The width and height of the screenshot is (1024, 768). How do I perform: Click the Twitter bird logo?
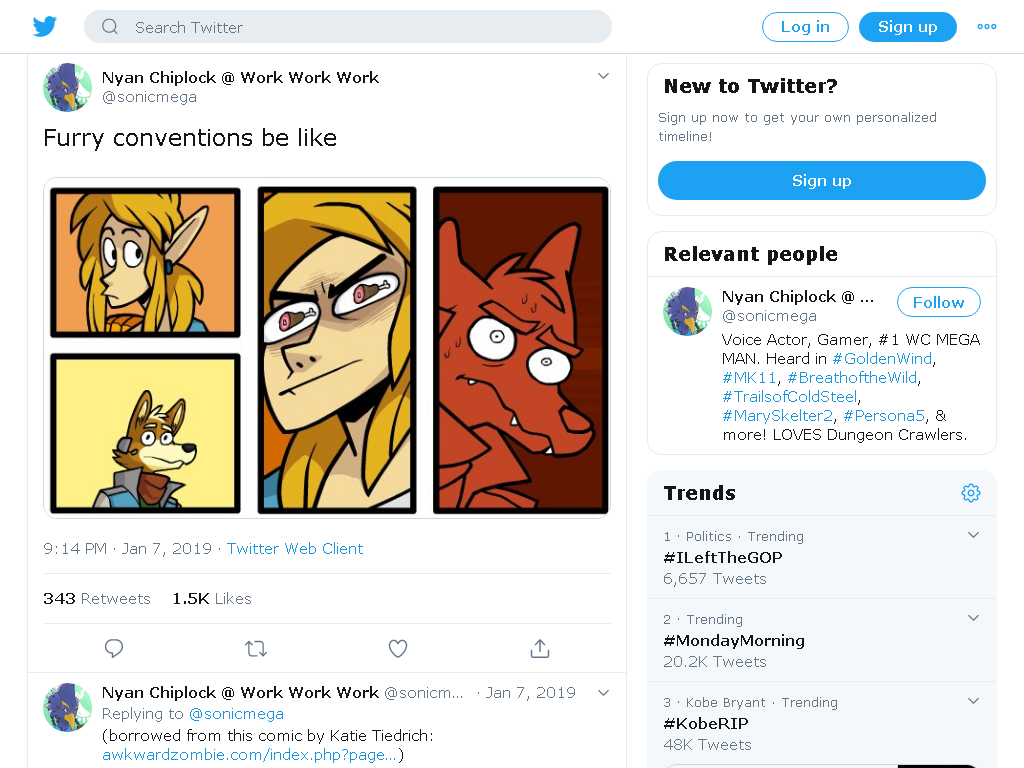click(x=45, y=27)
